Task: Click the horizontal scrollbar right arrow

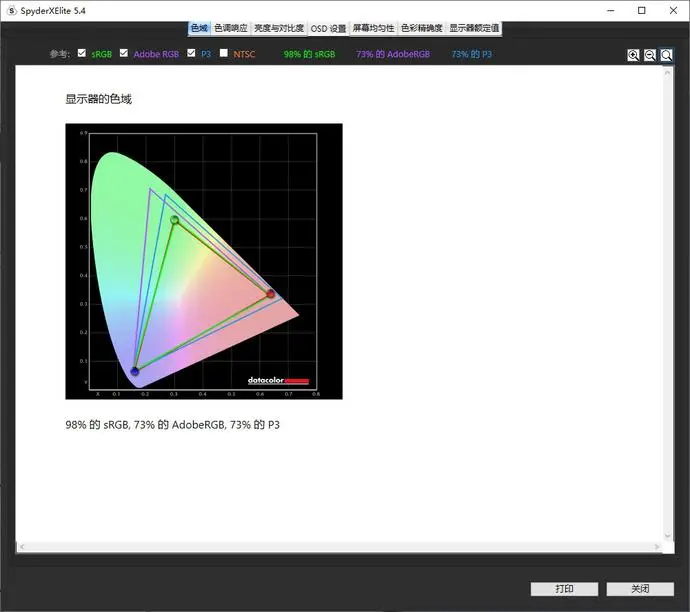Action: coord(657,546)
